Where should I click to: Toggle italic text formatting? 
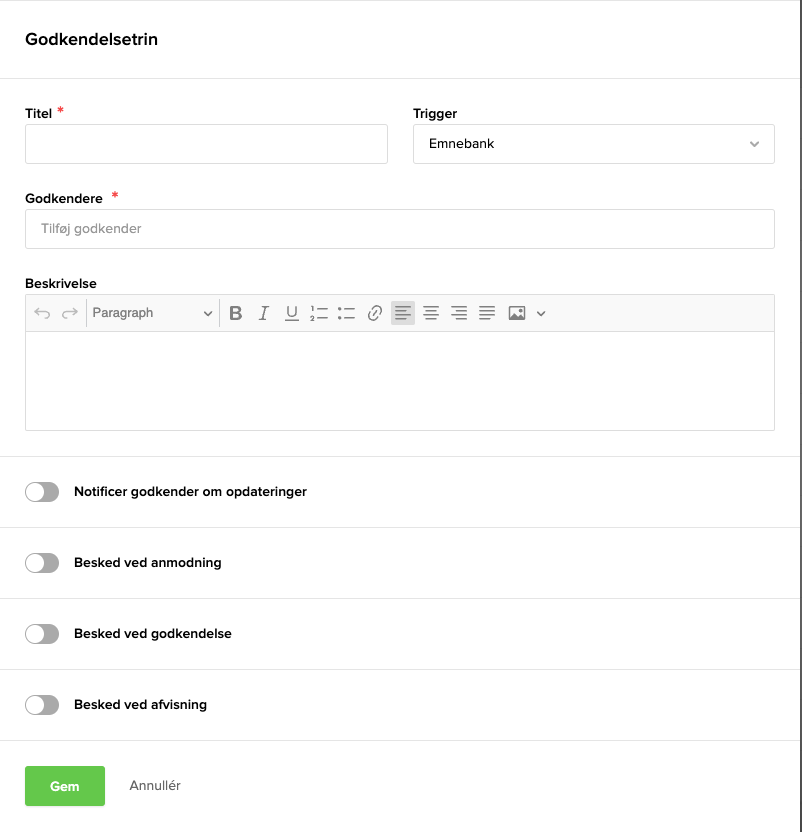click(x=264, y=313)
